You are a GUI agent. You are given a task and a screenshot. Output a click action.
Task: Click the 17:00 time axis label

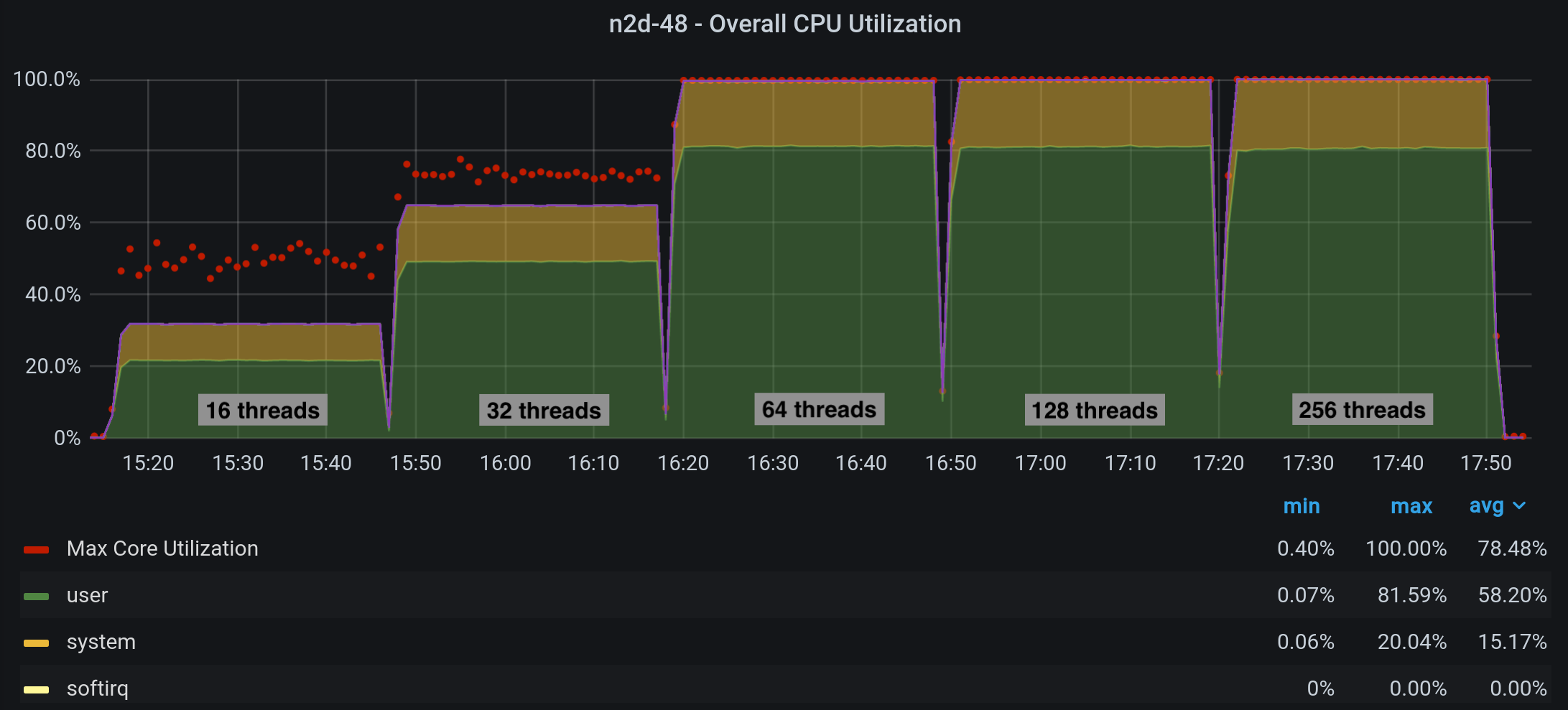click(x=1040, y=463)
